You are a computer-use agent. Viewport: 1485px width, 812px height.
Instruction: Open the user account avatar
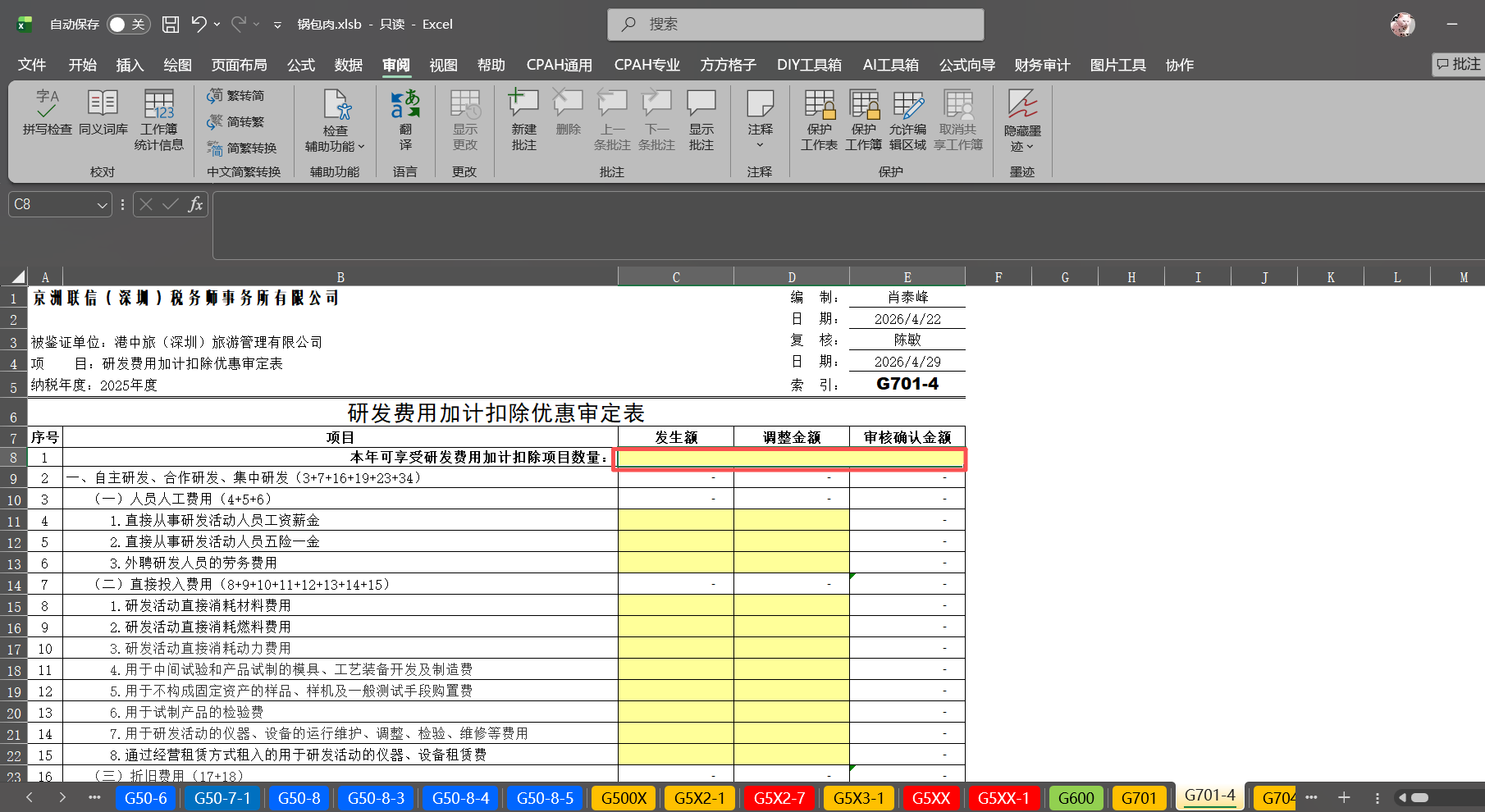1403,25
